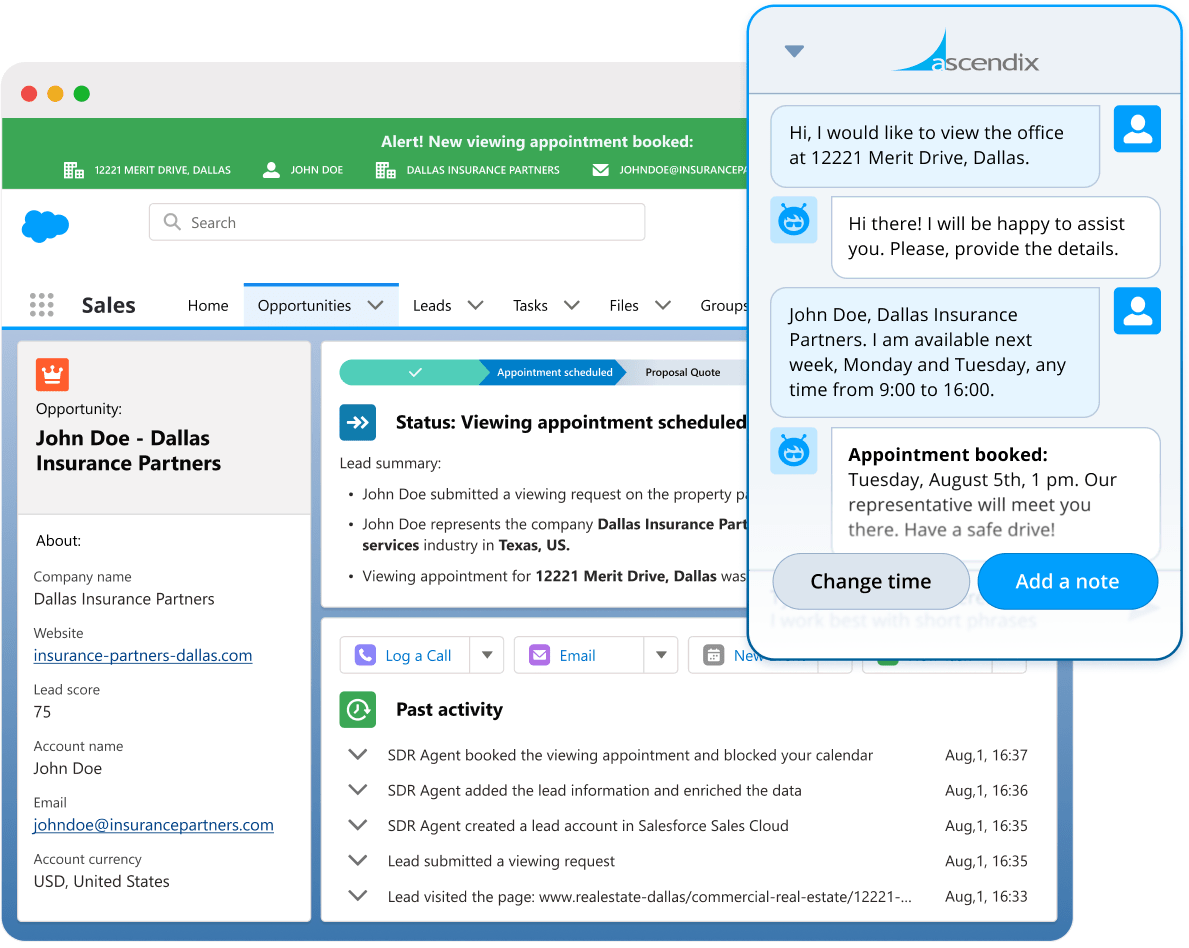Click 'Aug,1, 16:33' timestamp
This screenshot has height=948, width=1189.
coord(986,896)
